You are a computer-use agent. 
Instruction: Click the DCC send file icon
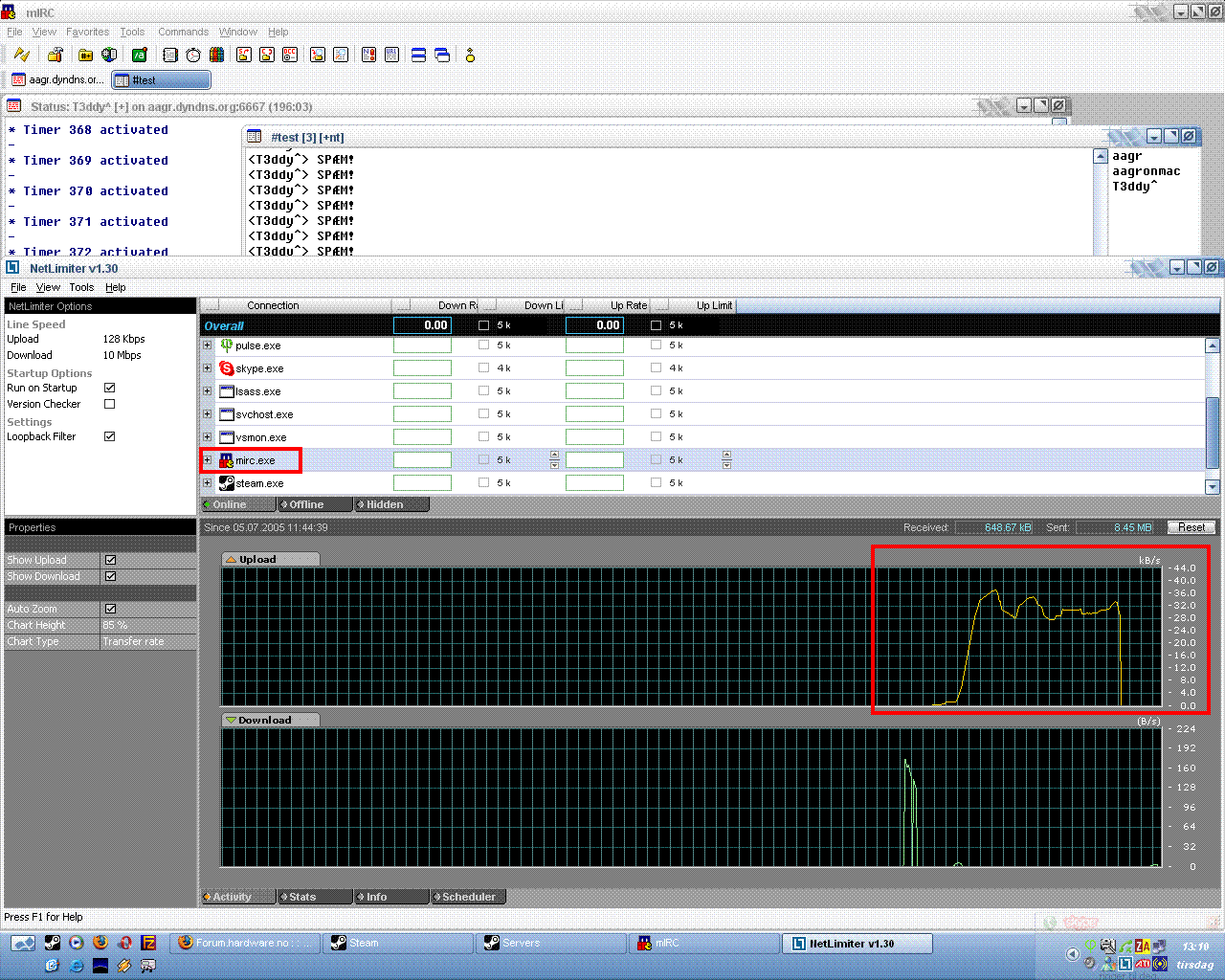pos(244,55)
